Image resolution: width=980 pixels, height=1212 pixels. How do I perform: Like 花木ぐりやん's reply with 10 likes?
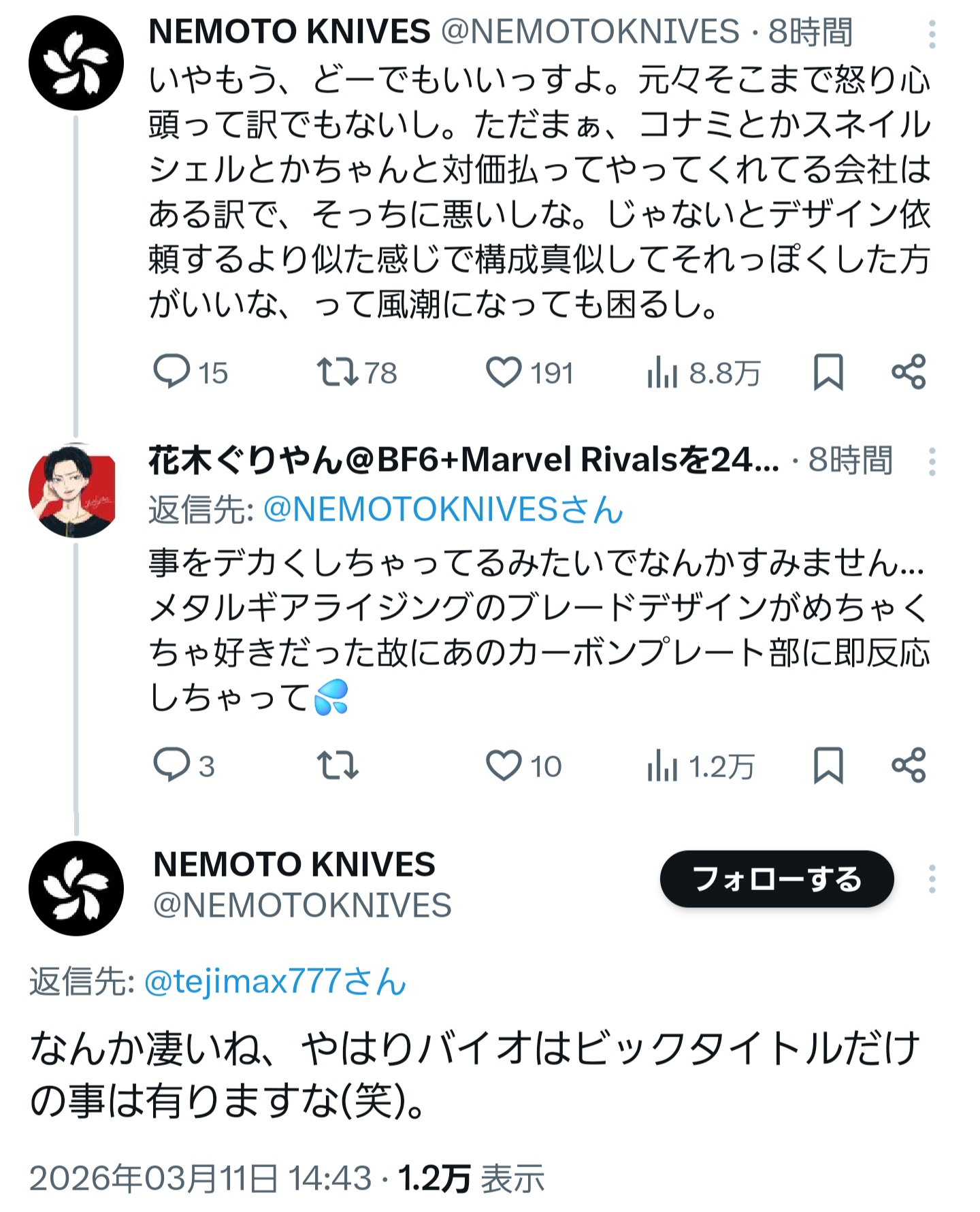point(504,765)
